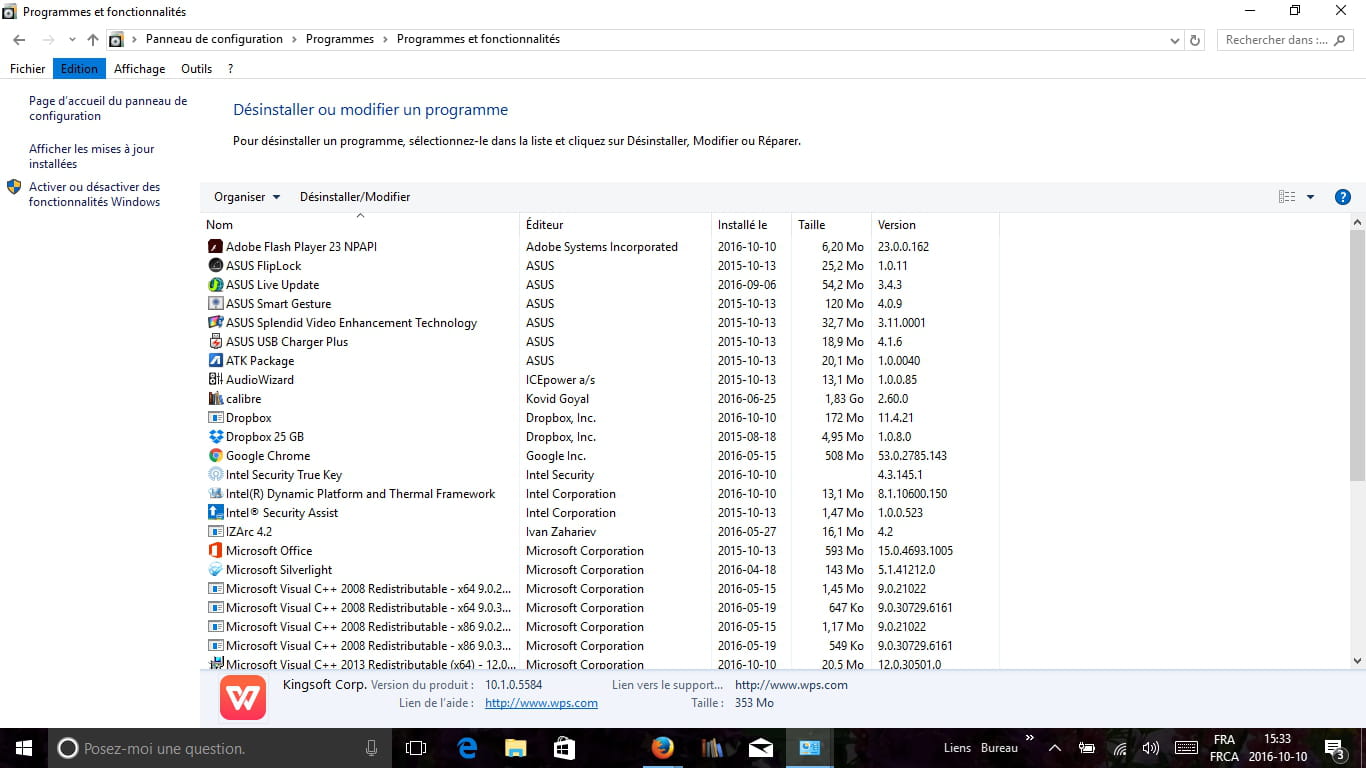Screen dimensions: 1366x768
Task: Click the Rechercher search field
Action: [x=1284, y=40]
